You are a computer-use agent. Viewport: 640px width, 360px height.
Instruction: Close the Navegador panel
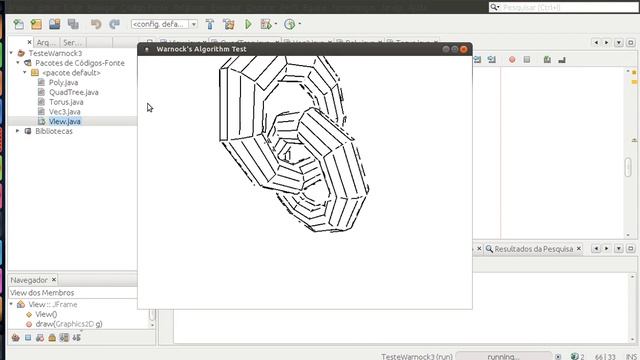(x=53, y=280)
